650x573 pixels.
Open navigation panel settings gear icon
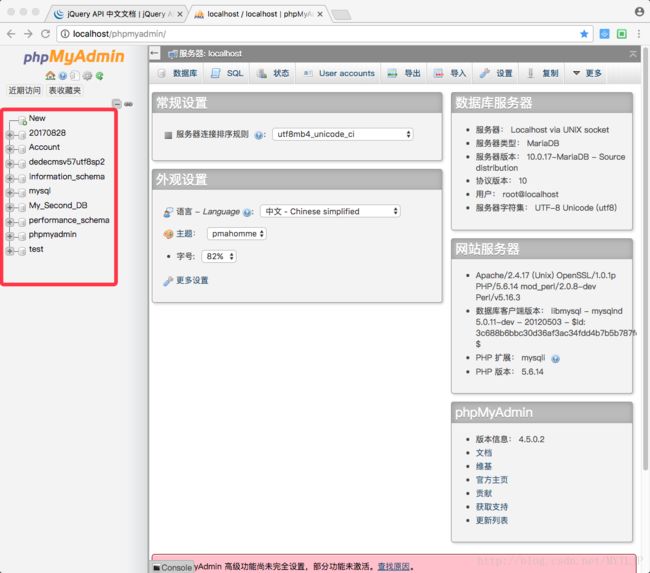[87, 75]
